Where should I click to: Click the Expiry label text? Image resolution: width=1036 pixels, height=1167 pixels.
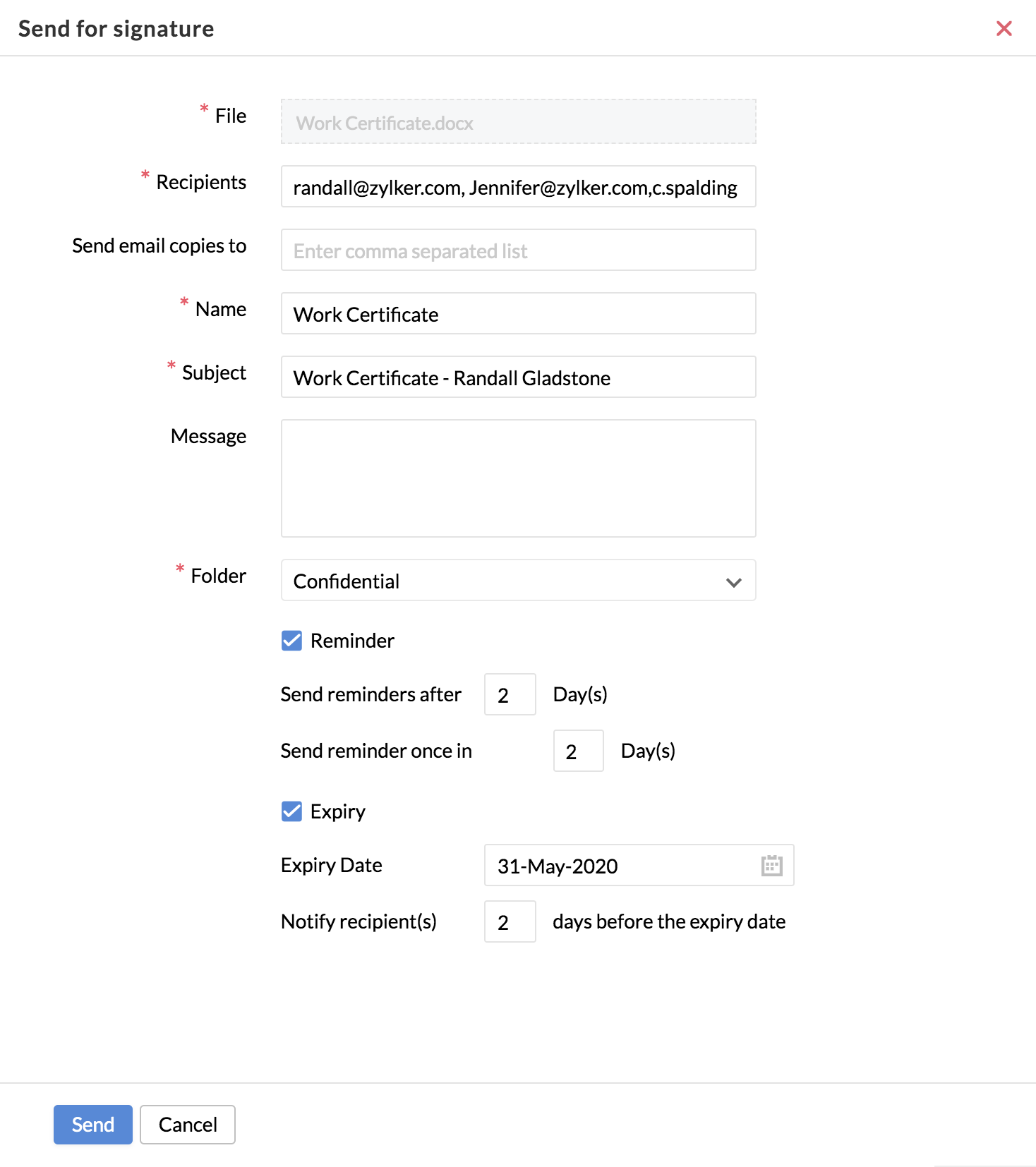338,811
